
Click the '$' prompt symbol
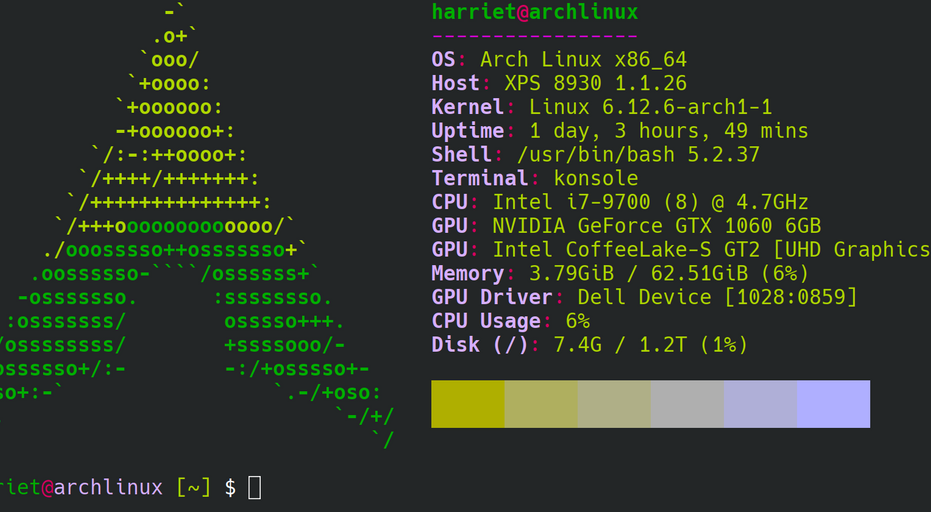pos(230,488)
